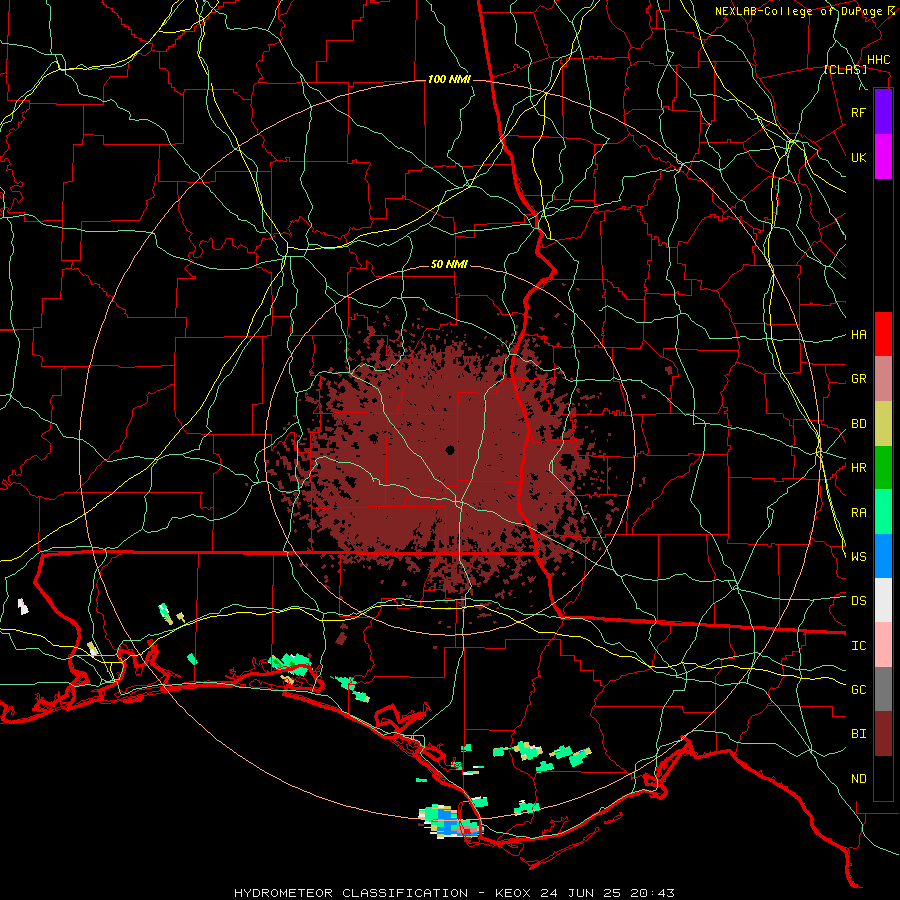This screenshot has height=900, width=900.
Task: Click the 'HA' legend label
Action: (858, 335)
